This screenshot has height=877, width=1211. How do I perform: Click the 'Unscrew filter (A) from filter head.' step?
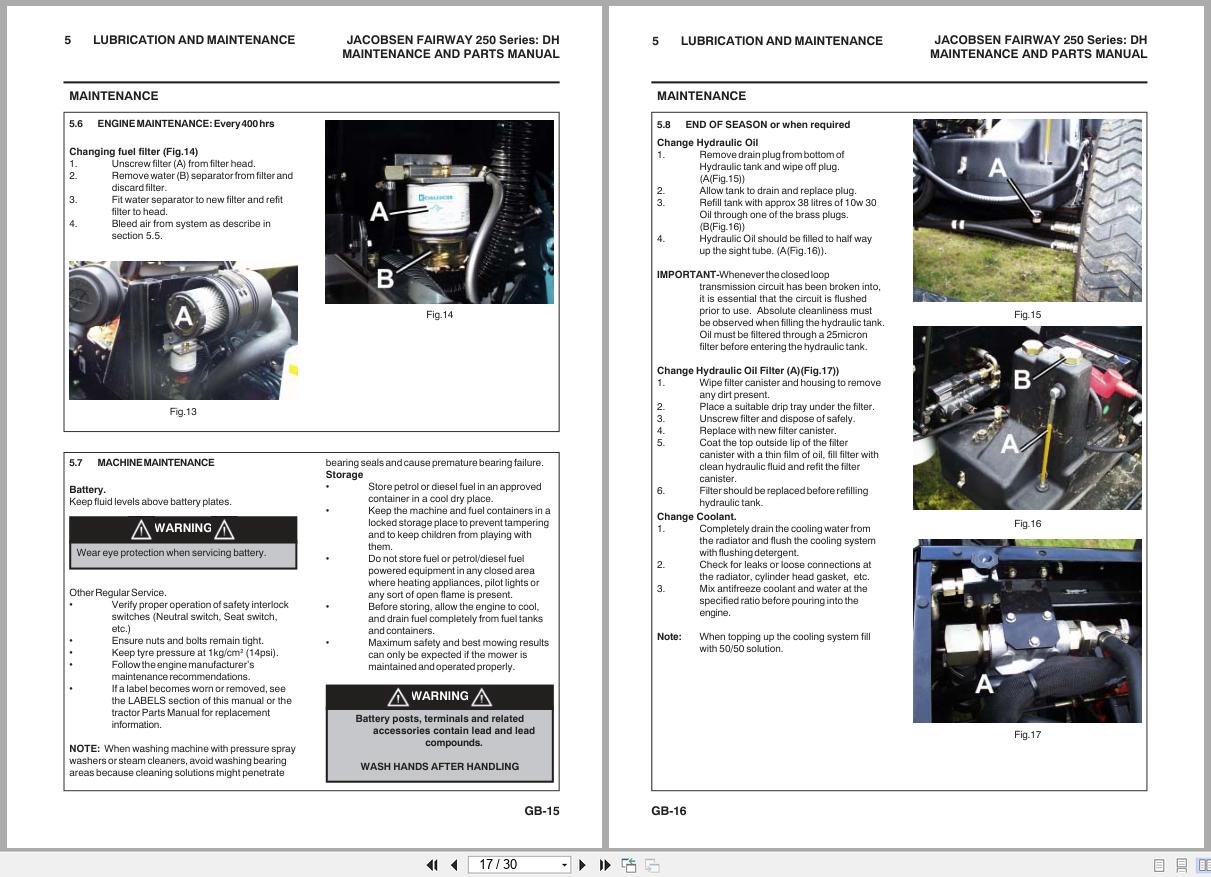[183, 164]
